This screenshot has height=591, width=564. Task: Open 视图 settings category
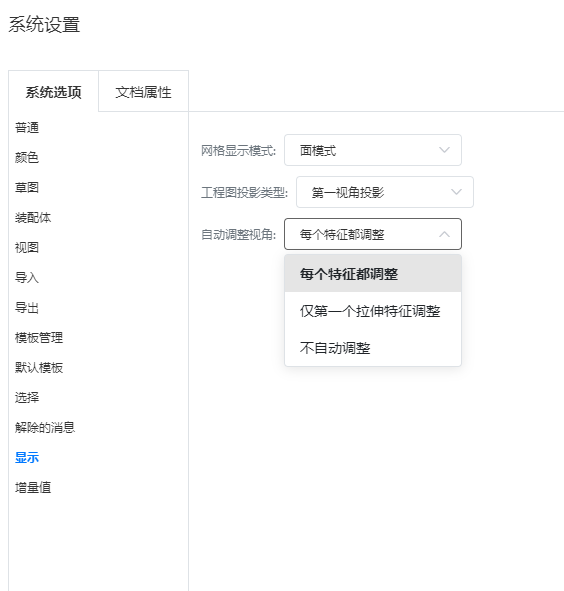[x=27, y=247]
